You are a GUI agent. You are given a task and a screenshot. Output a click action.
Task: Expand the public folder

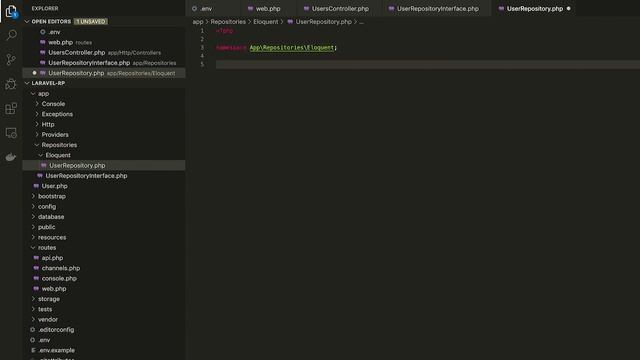[x=33, y=227]
